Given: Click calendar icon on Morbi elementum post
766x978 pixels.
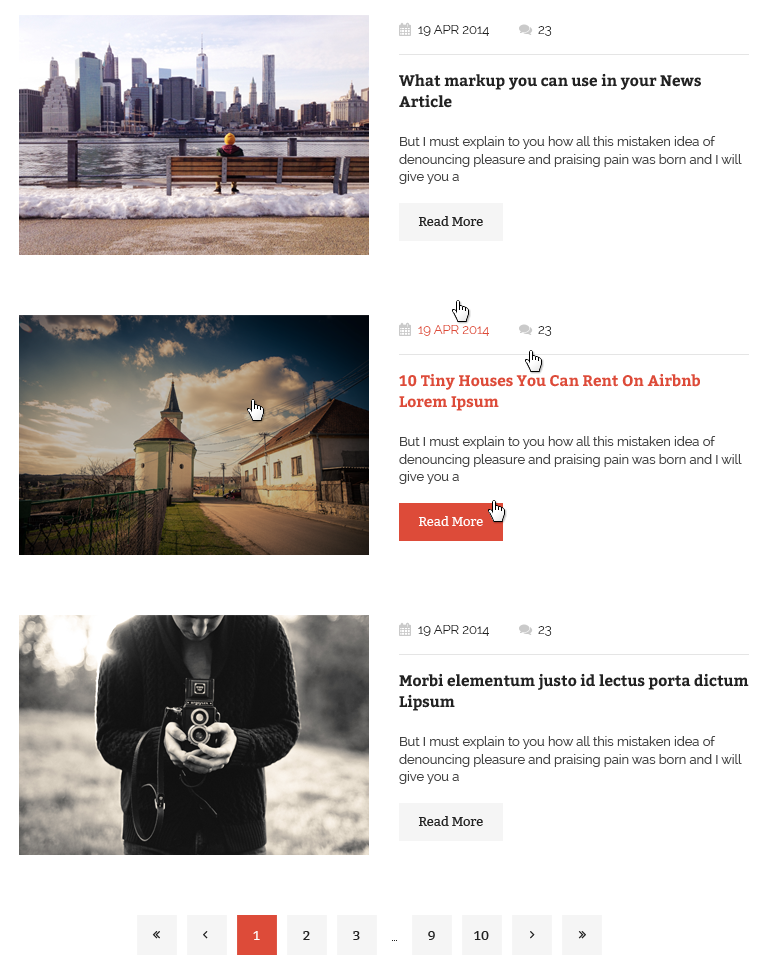Looking at the screenshot, I should click(405, 629).
